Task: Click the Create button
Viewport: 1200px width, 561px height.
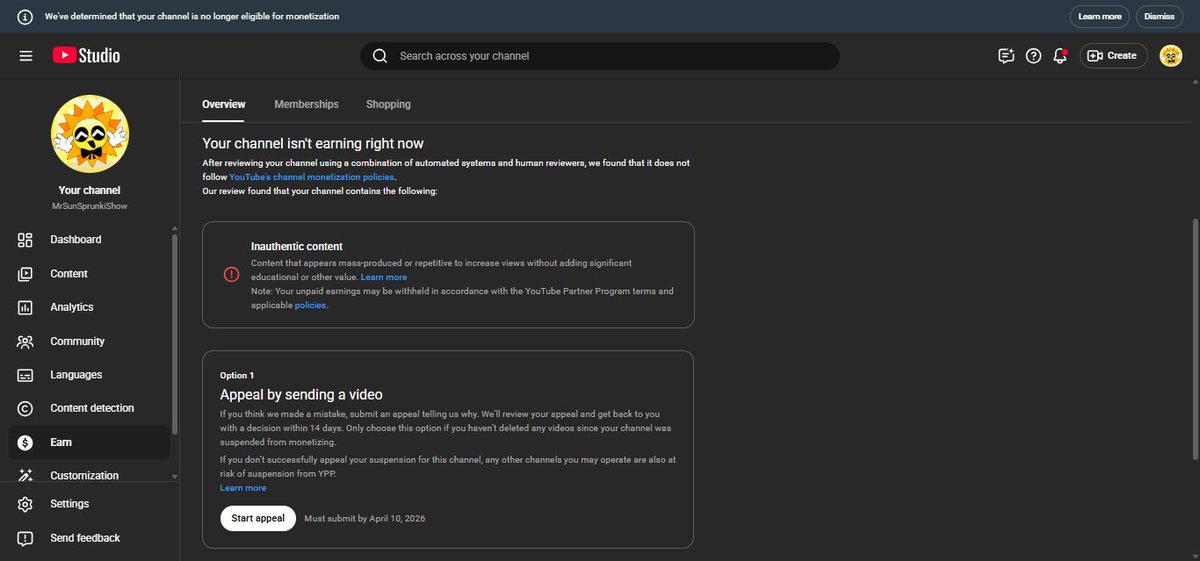Action: click(1113, 56)
